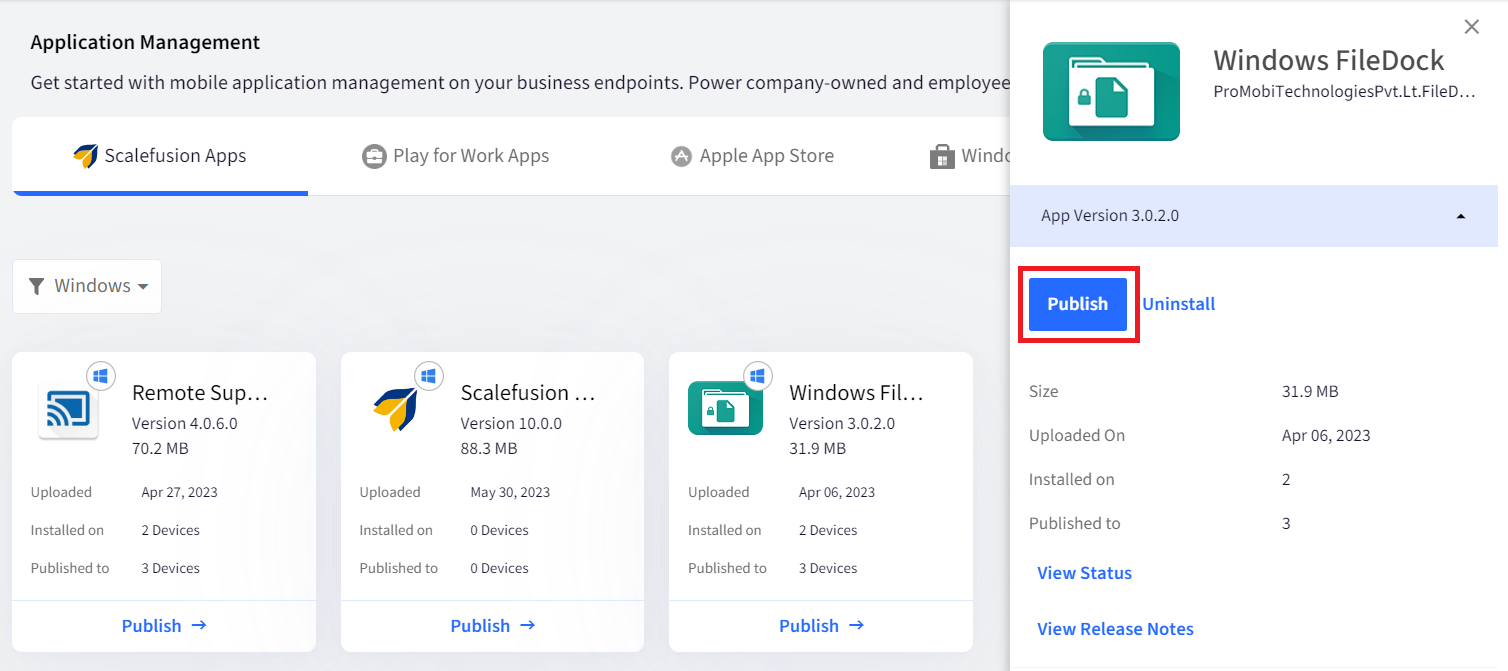
Task: Click Version 10.0.0 text
Action: 511,423
